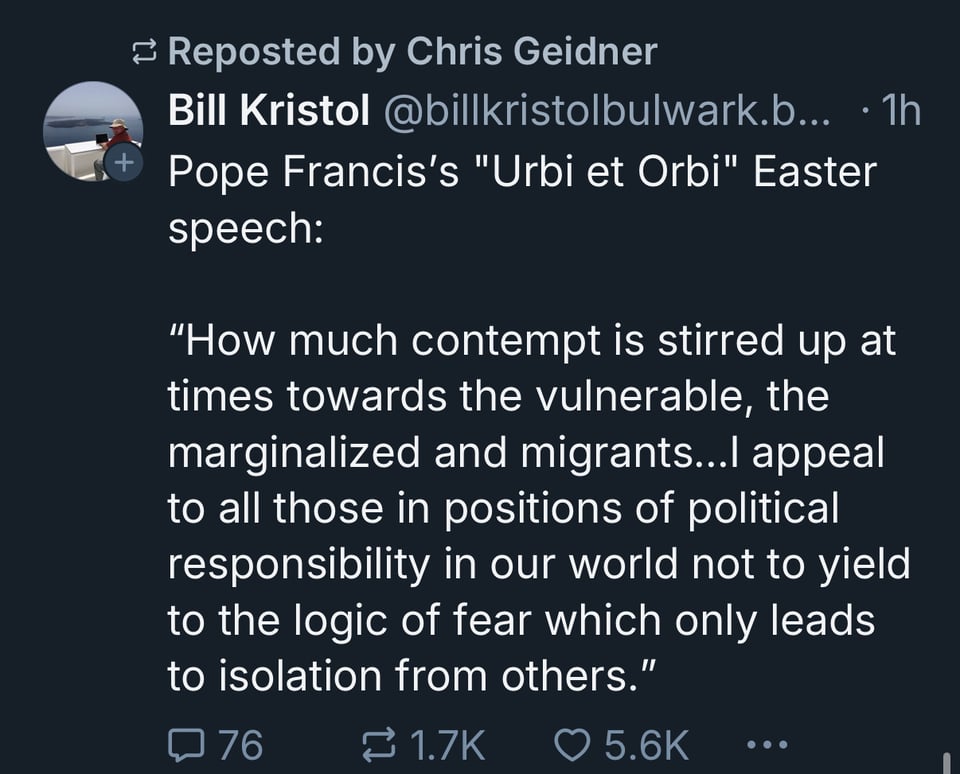Click the 'logic of fear' line of post

coord(520,620)
